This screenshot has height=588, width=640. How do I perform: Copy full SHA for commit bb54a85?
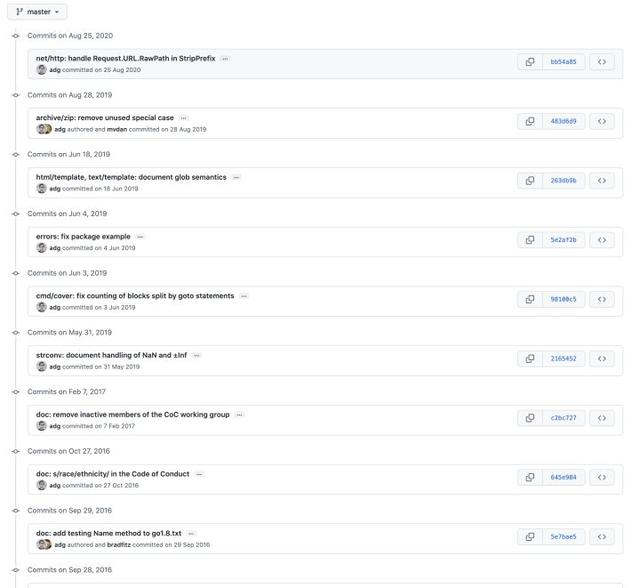[x=530, y=62]
